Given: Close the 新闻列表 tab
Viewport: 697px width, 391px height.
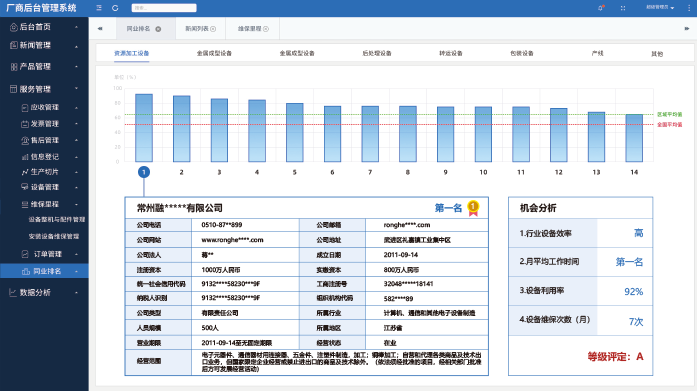Looking at the screenshot, I should click(213, 29).
